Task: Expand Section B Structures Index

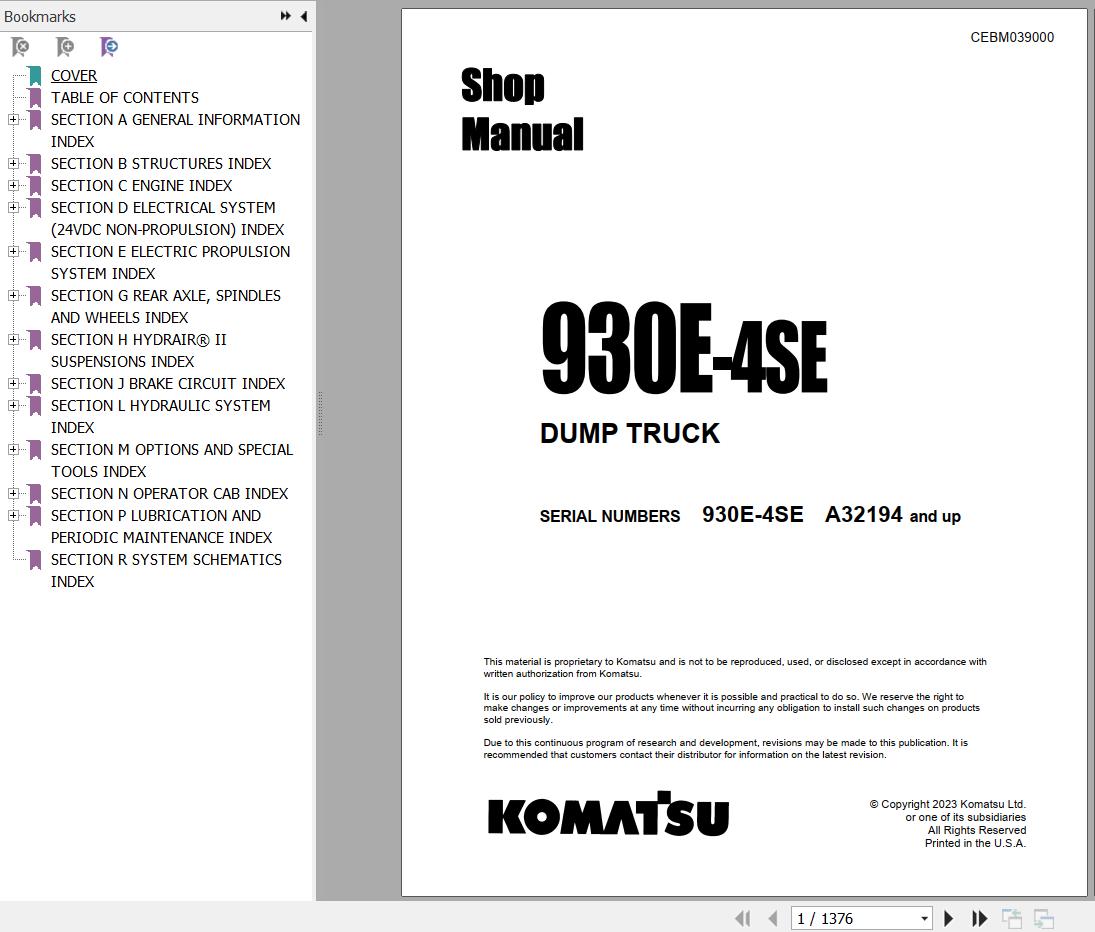Action: click(13, 163)
